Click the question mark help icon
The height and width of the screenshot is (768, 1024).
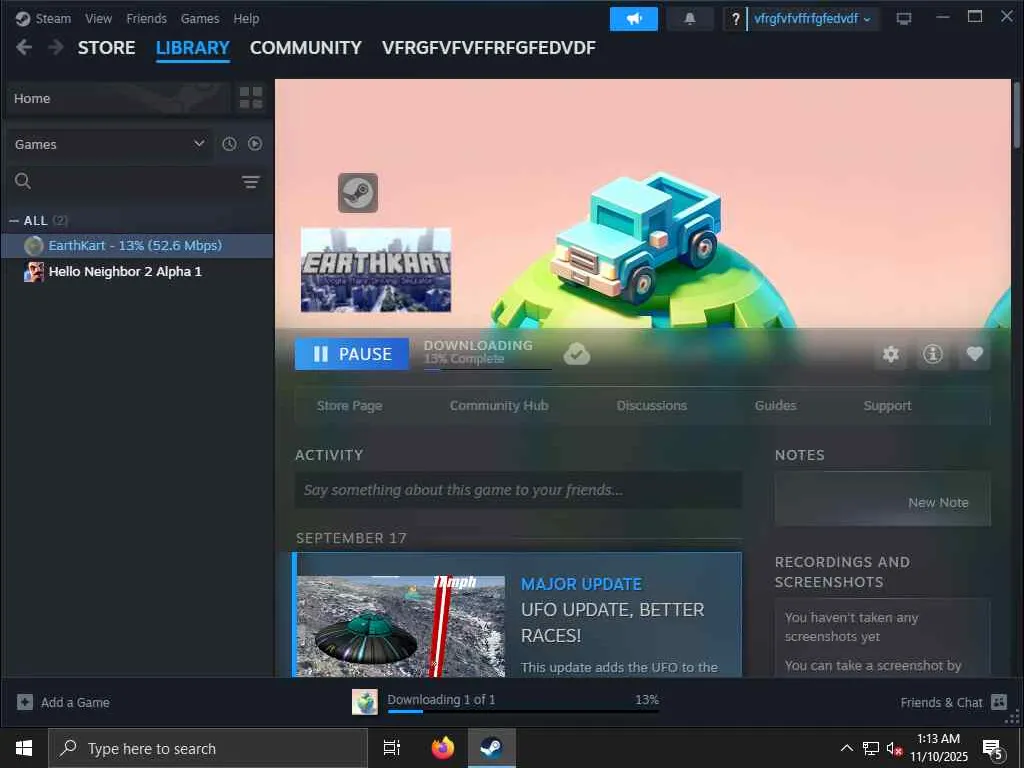click(735, 19)
